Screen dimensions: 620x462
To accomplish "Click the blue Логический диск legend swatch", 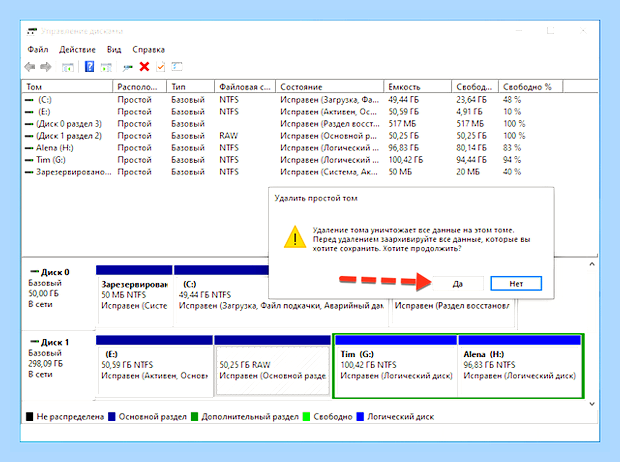I will (360, 417).
